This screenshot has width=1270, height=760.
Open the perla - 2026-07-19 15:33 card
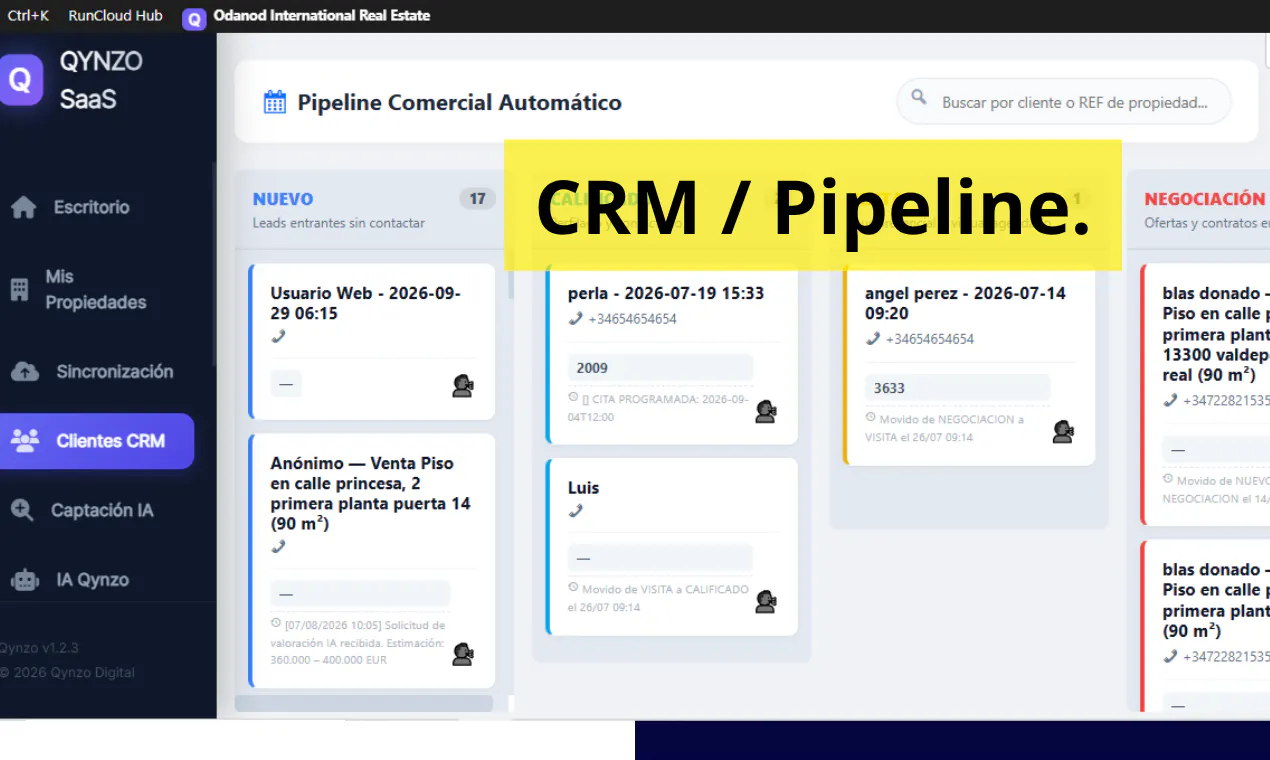click(672, 354)
